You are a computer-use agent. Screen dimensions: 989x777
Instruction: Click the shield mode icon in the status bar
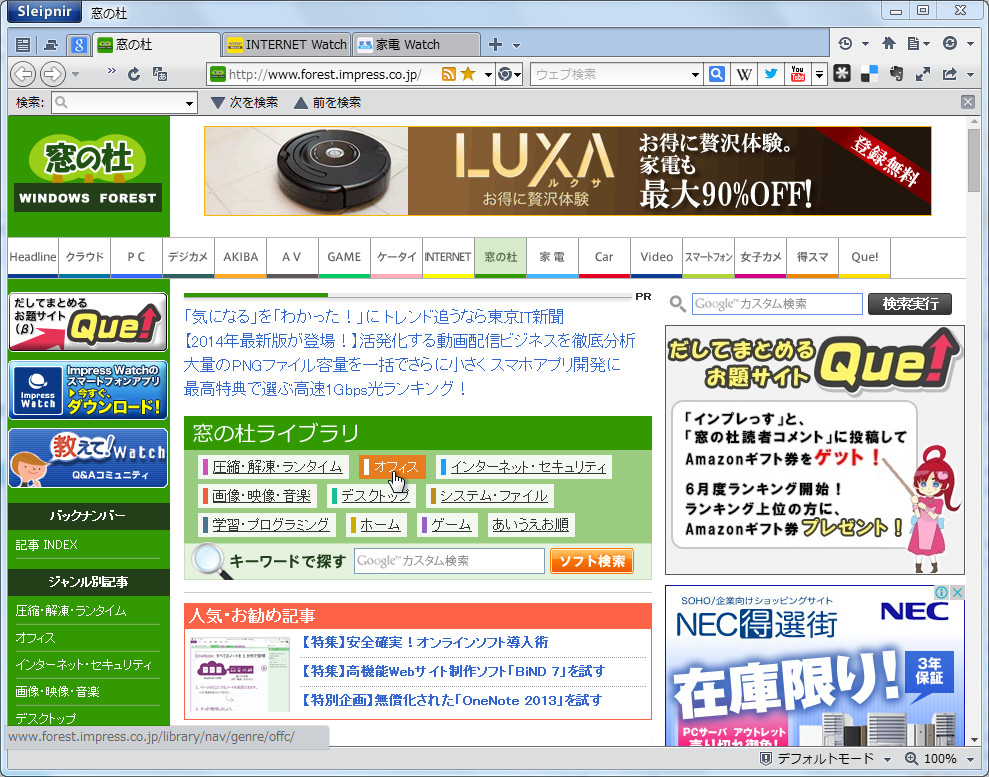pos(767,758)
